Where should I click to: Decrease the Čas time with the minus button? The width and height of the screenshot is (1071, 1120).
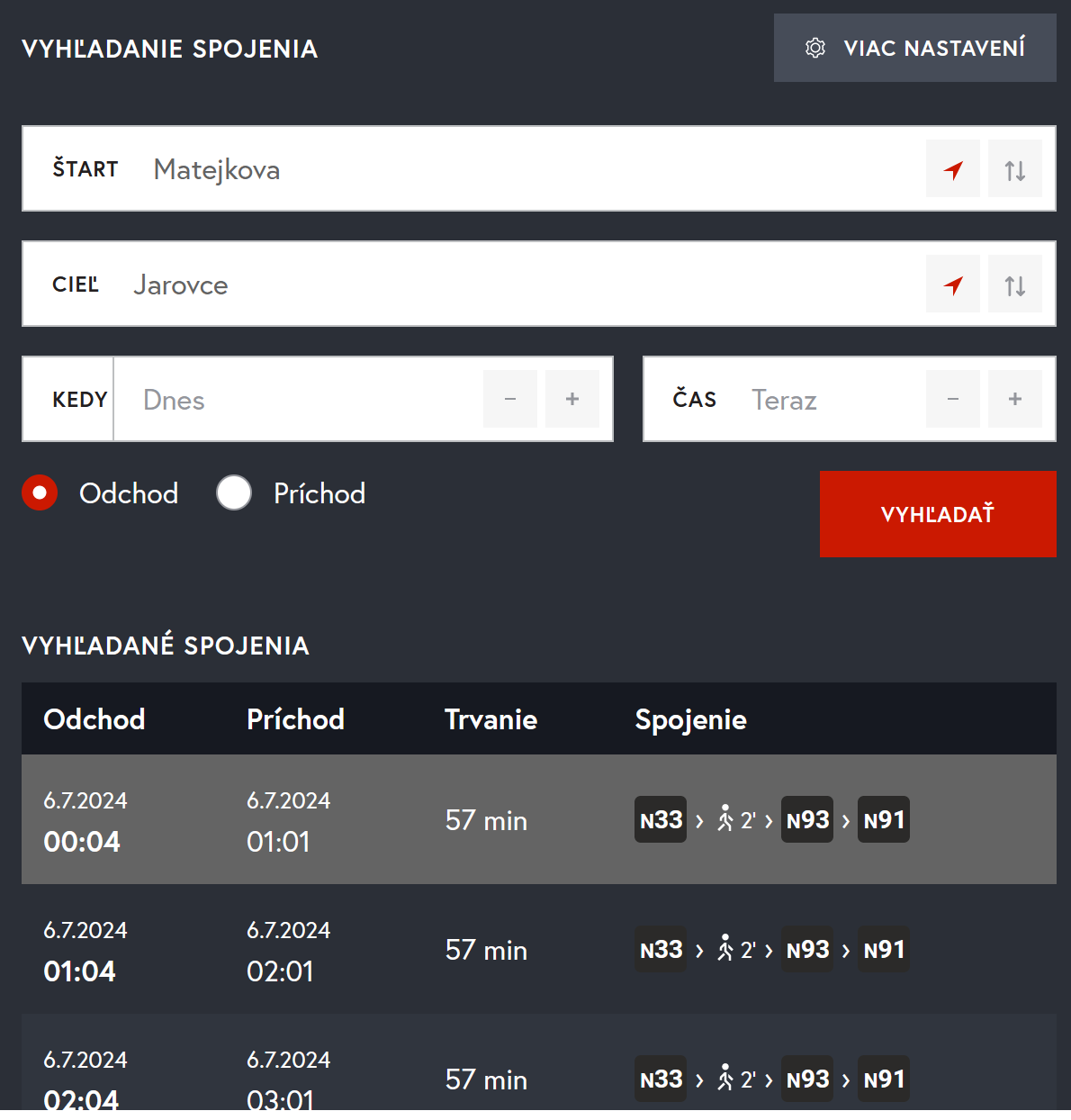tap(953, 399)
